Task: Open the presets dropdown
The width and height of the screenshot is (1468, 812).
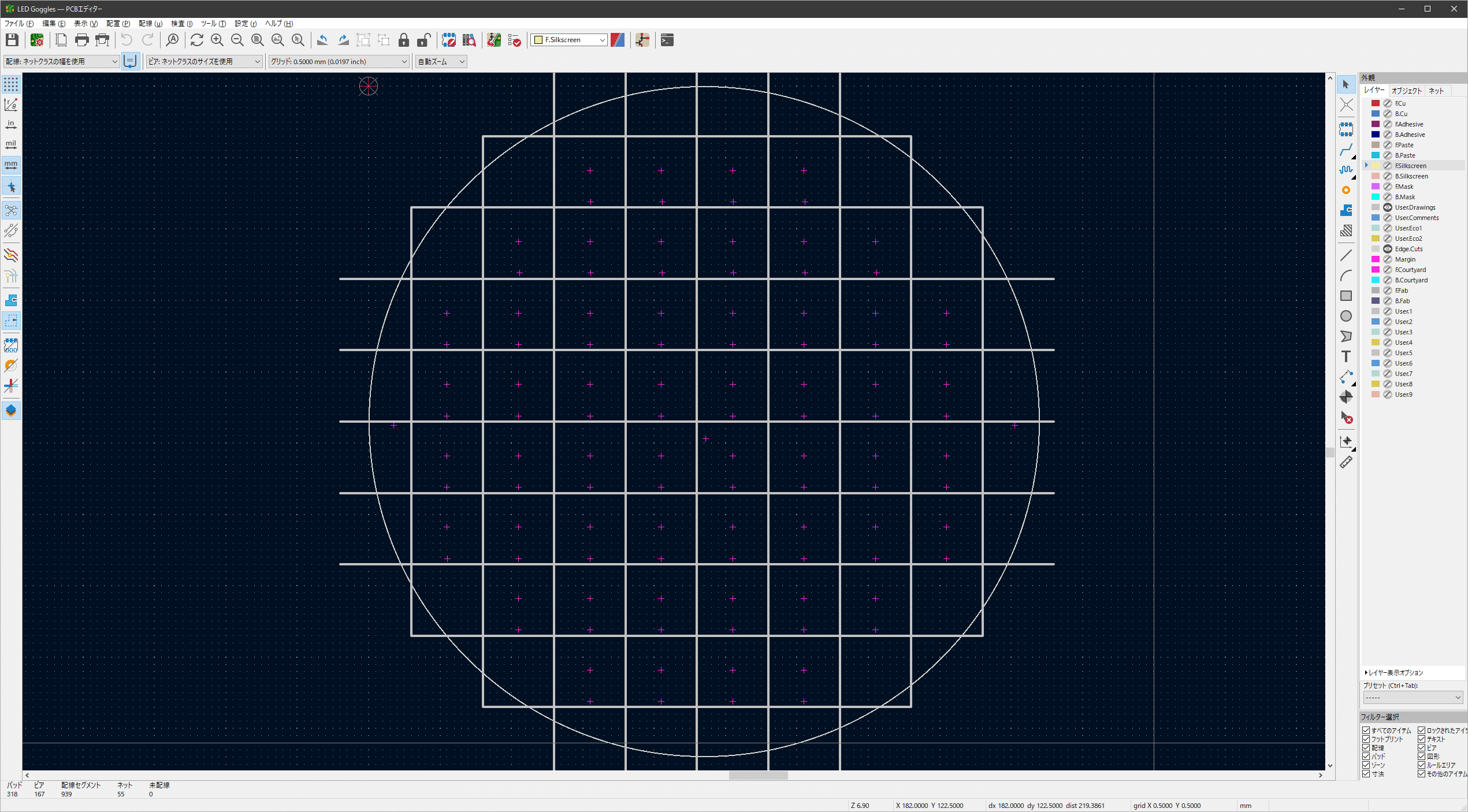Action: 1413,698
